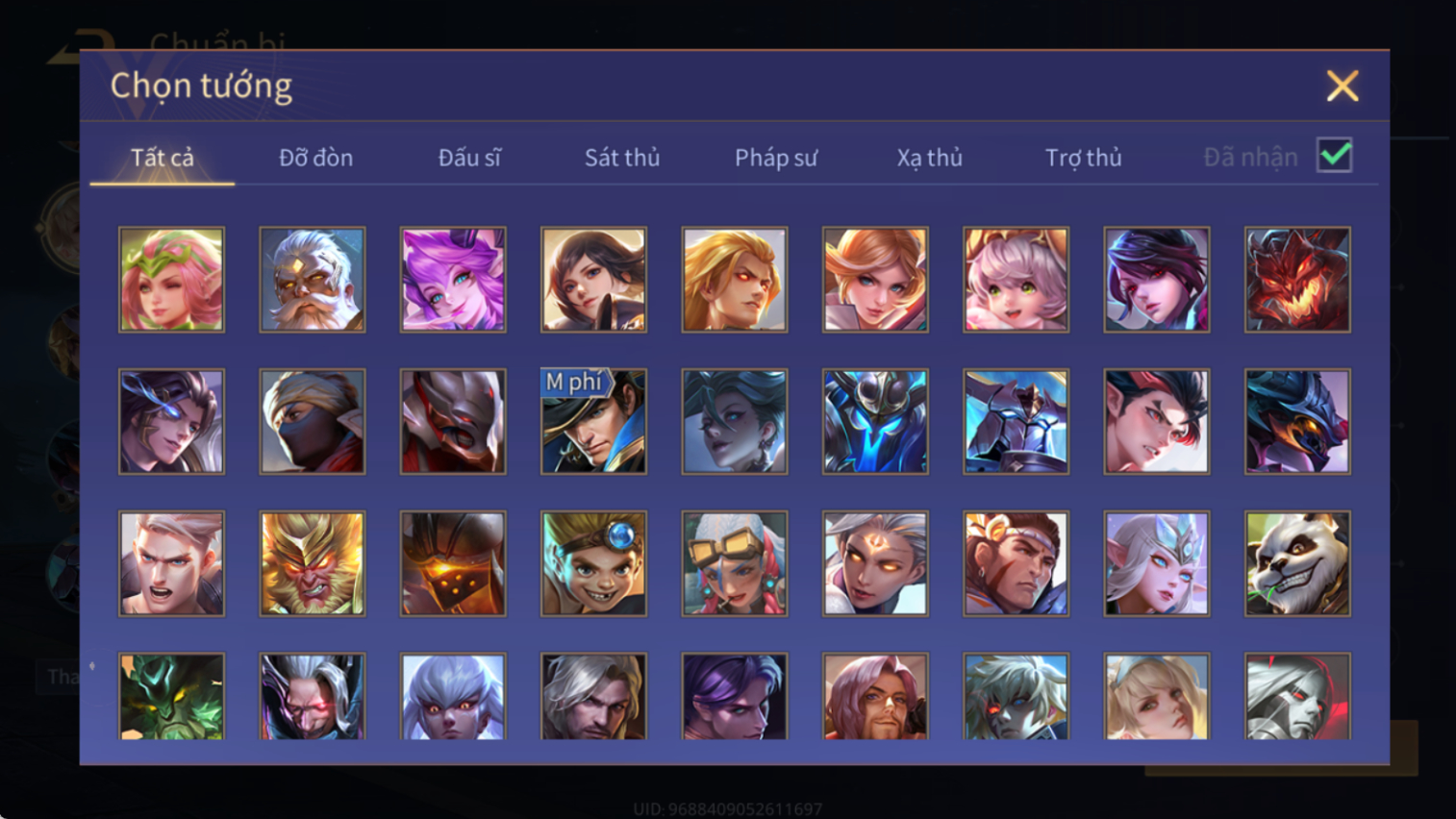Image resolution: width=1456 pixels, height=819 pixels.
Task: Select the pink-haired hero with green crown
Action: [171, 280]
